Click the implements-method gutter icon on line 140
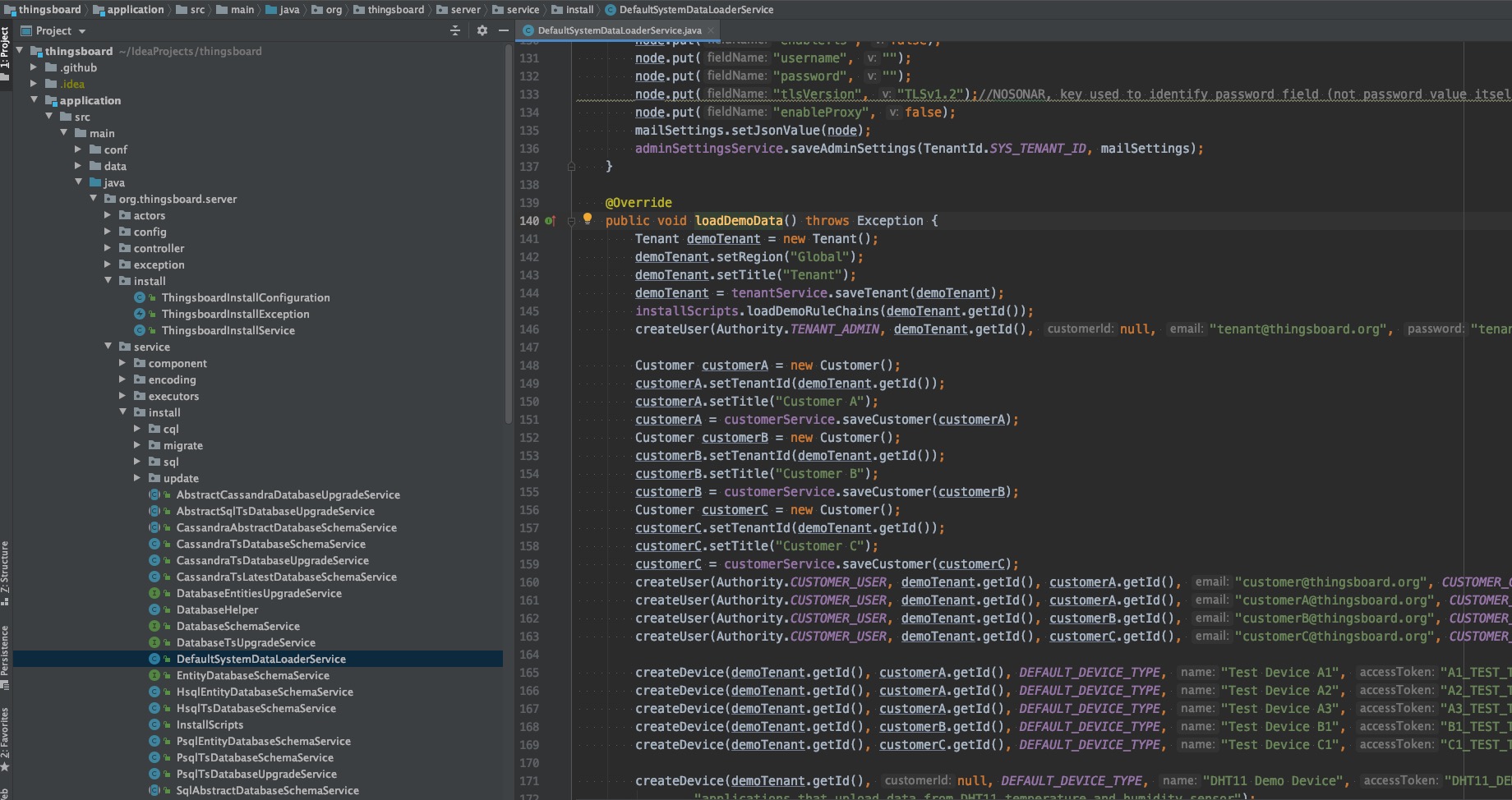 coord(550,221)
